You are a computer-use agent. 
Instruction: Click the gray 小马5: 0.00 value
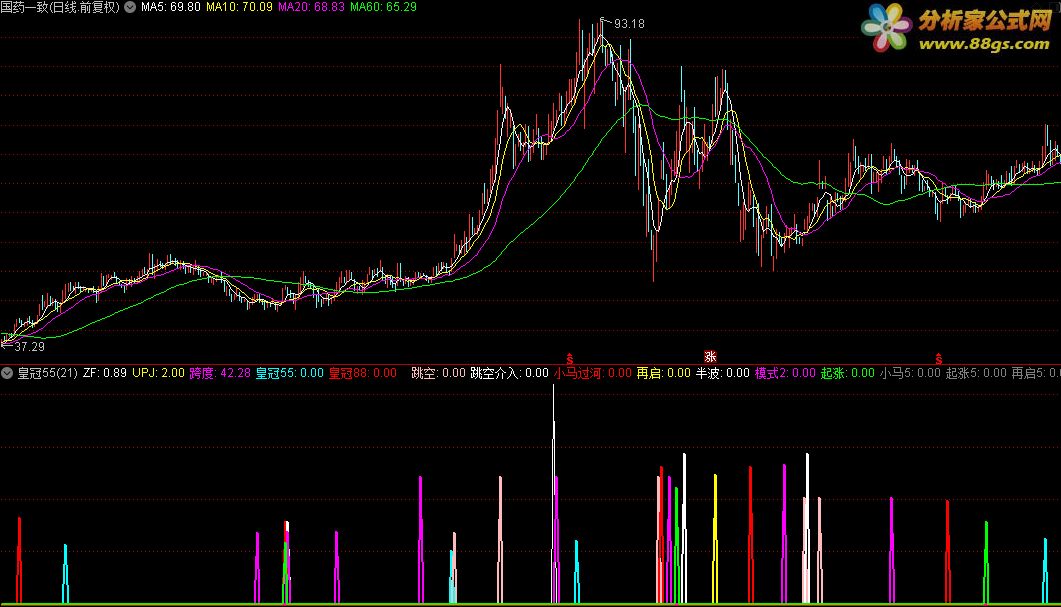pyautogui.click(x=910, y=373)
